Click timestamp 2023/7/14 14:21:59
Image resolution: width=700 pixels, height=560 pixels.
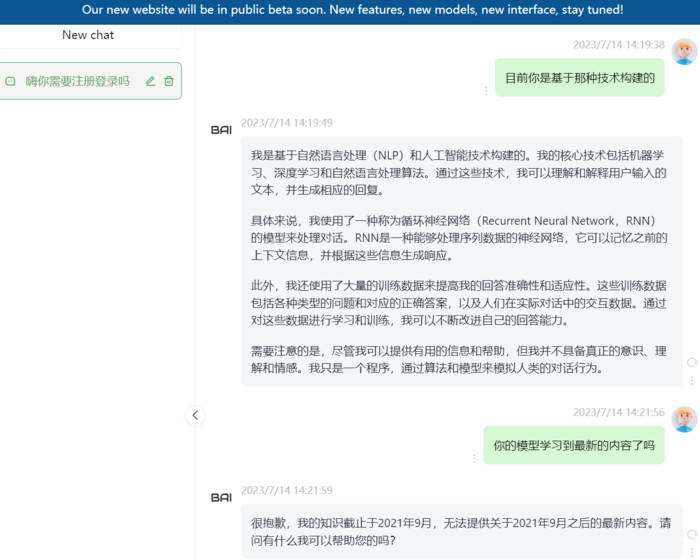tap(287, 490)
